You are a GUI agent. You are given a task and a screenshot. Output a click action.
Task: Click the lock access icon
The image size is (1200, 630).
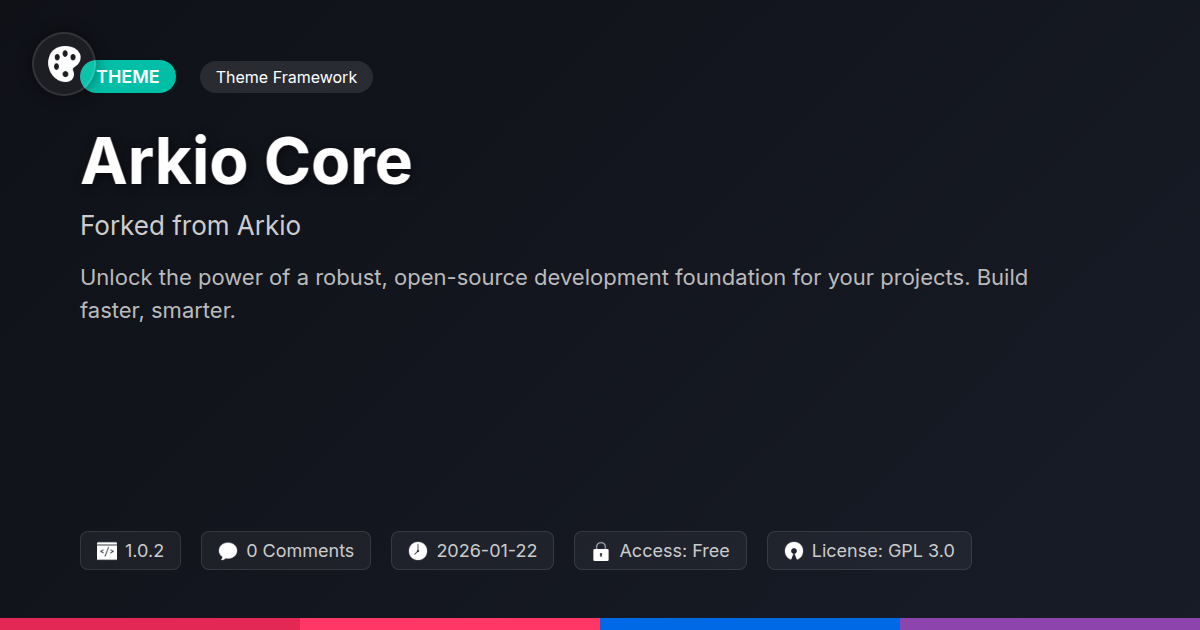[x=601, y=551]
